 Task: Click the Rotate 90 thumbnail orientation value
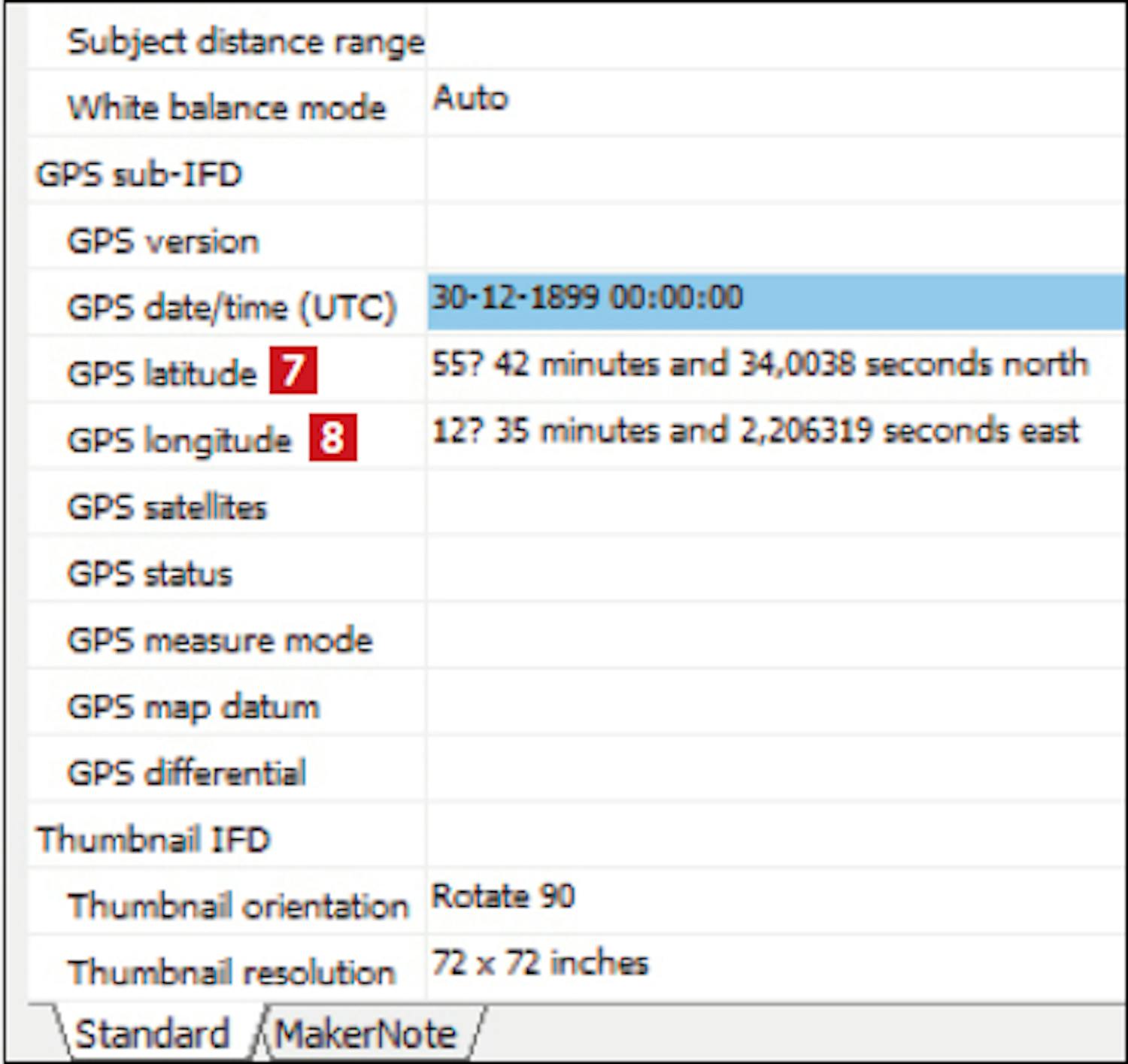click(x=503, y=896)
